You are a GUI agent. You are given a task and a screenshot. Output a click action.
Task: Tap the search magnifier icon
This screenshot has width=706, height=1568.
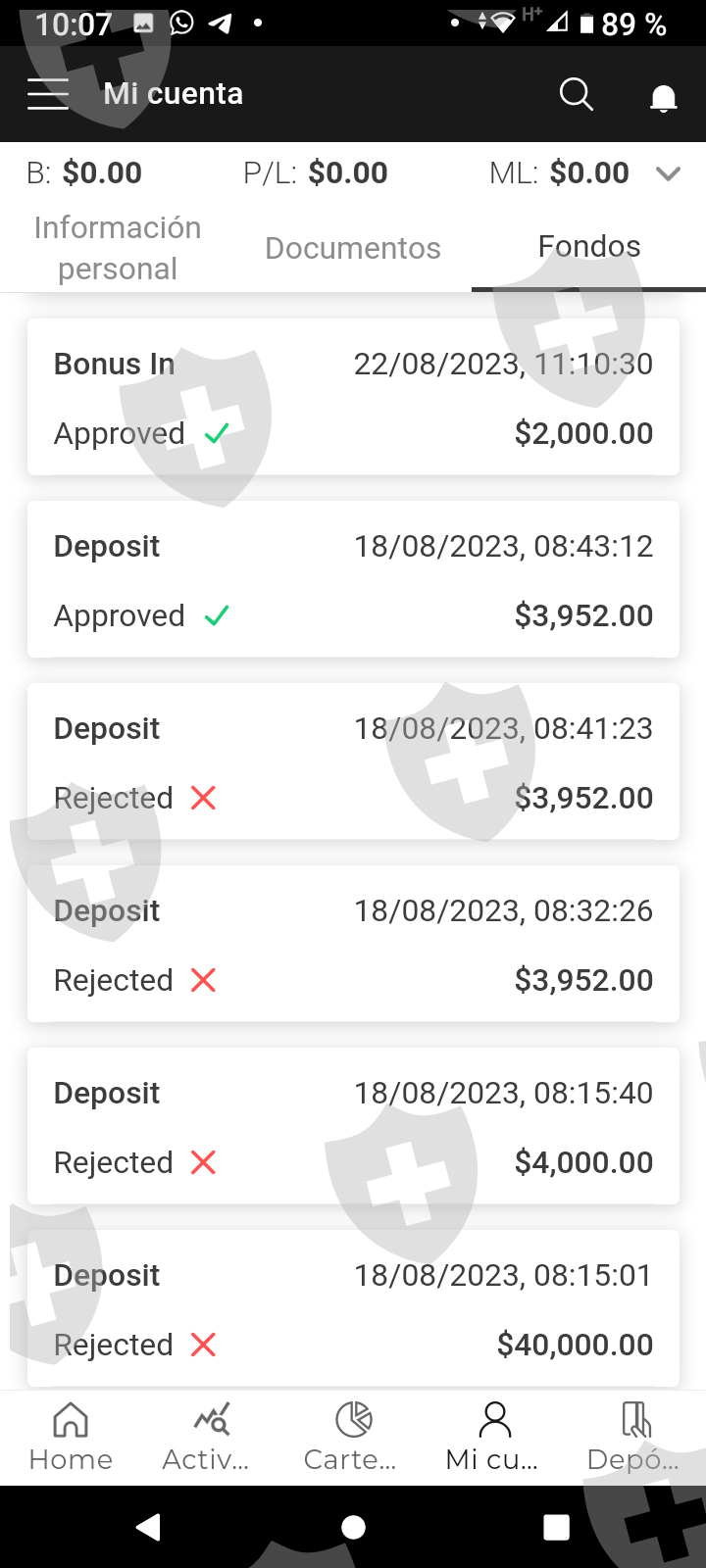point(576,94)
